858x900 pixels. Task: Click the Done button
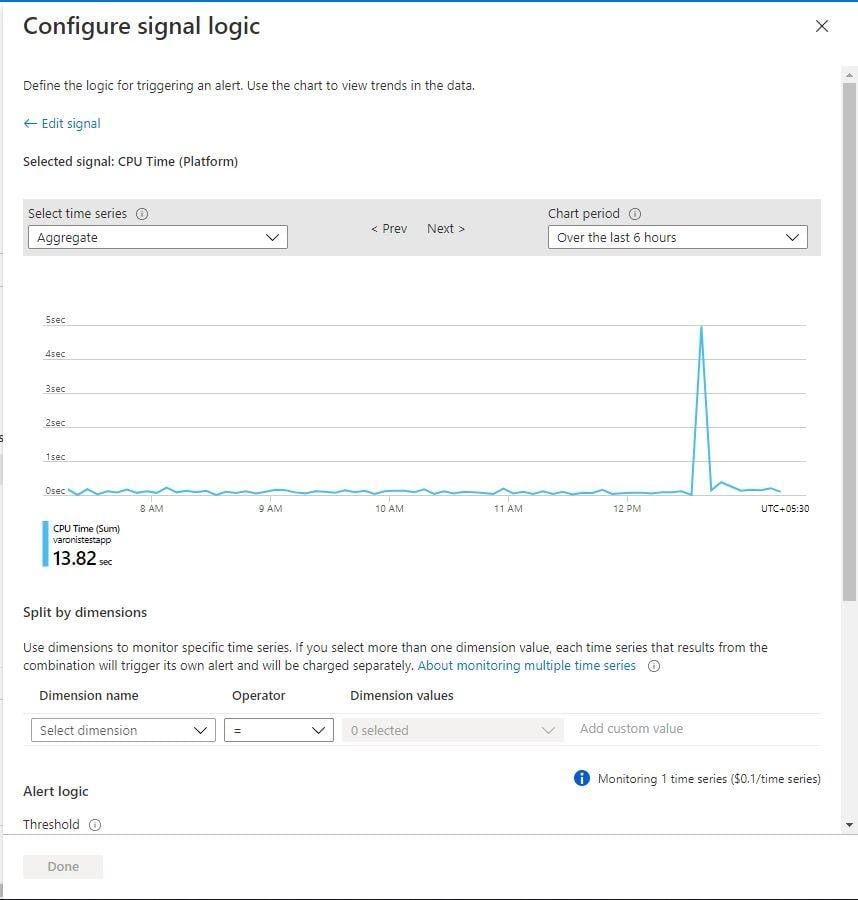click(63, 867)
